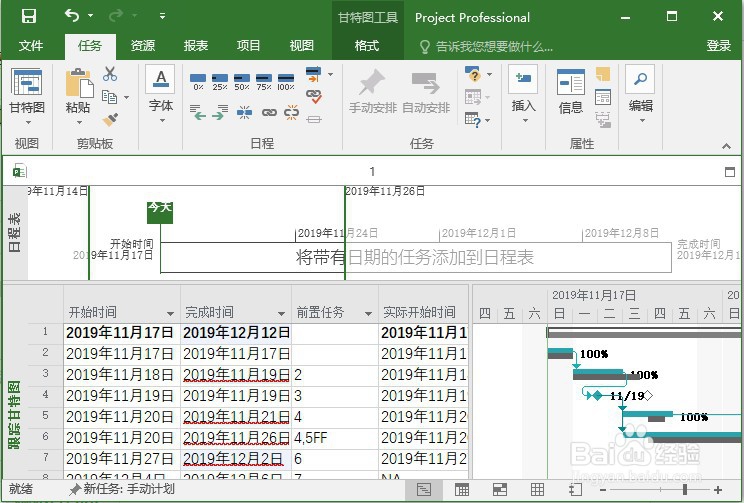This screenshot has height=503, width=744.
Task: Select finish date 2019年12月12日 in row 1
Action: pos(236,333)
